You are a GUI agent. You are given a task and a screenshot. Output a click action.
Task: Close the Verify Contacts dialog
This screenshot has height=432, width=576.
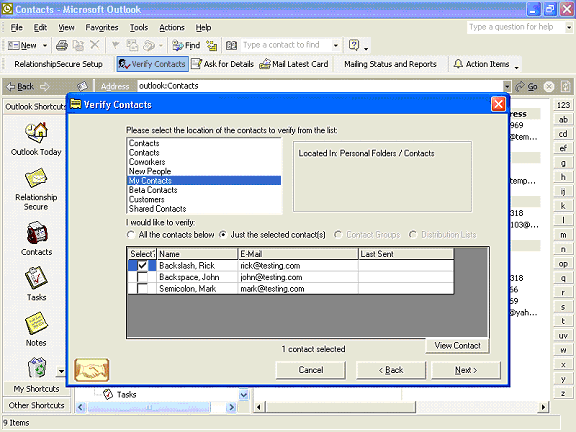(x=498, y=105)
